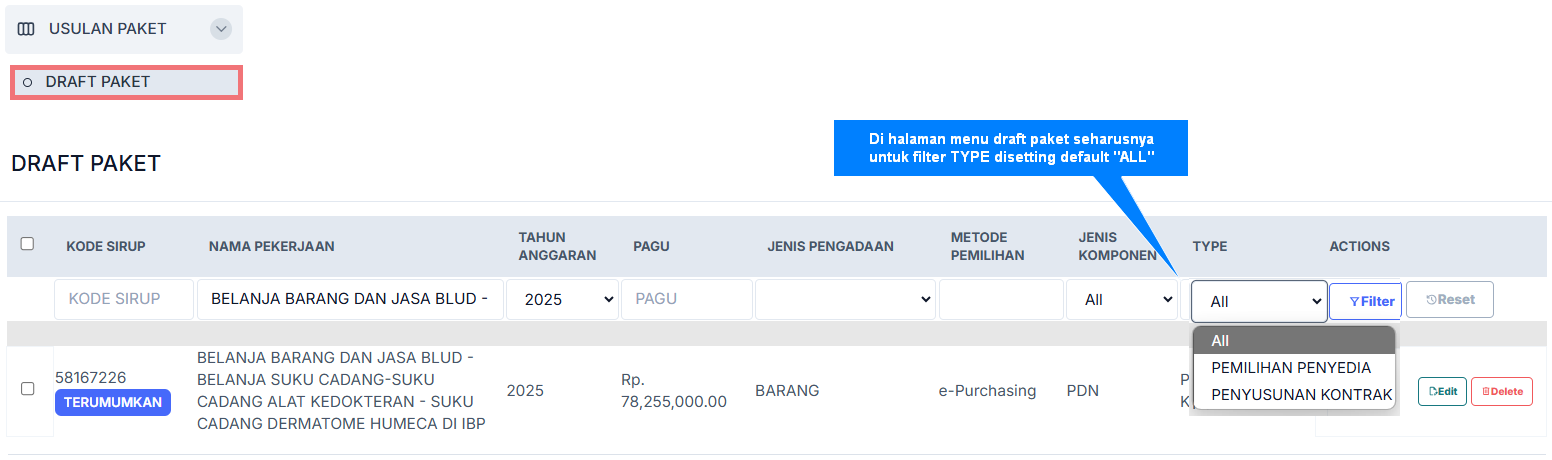Click the columns icon beside USULAN PAKET
The height and width of the screenshot is (460, 1552).
coord(26,29)
